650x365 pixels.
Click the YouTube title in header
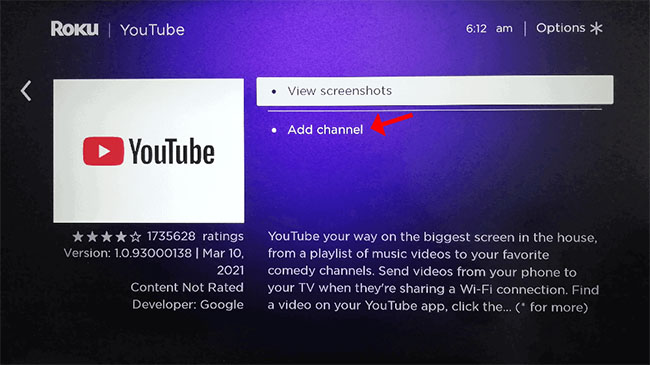(152, 30)
